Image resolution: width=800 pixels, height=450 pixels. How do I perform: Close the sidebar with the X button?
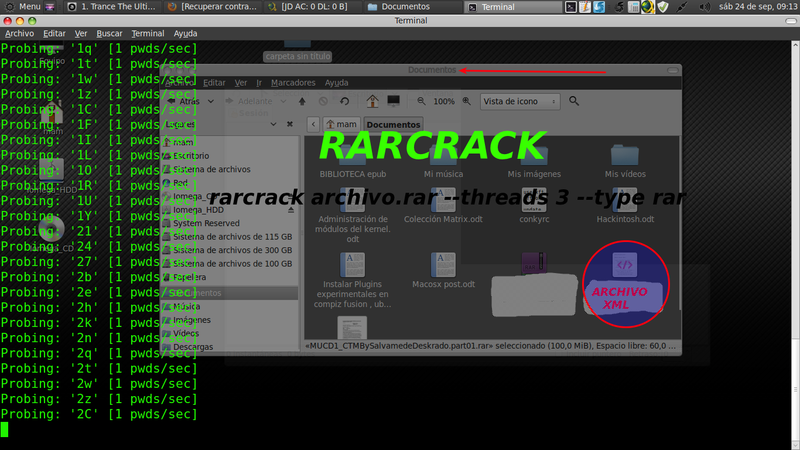tap(289, 123)
